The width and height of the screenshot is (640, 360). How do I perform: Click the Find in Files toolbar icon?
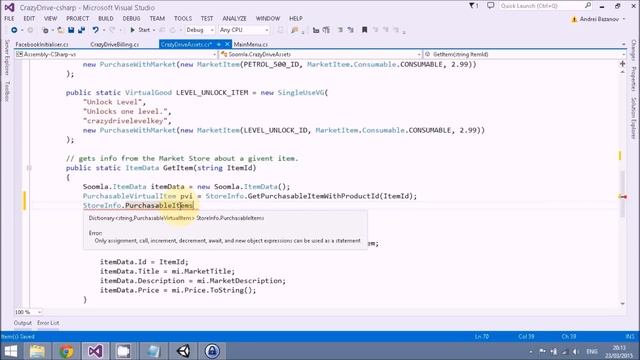[295, 30]
